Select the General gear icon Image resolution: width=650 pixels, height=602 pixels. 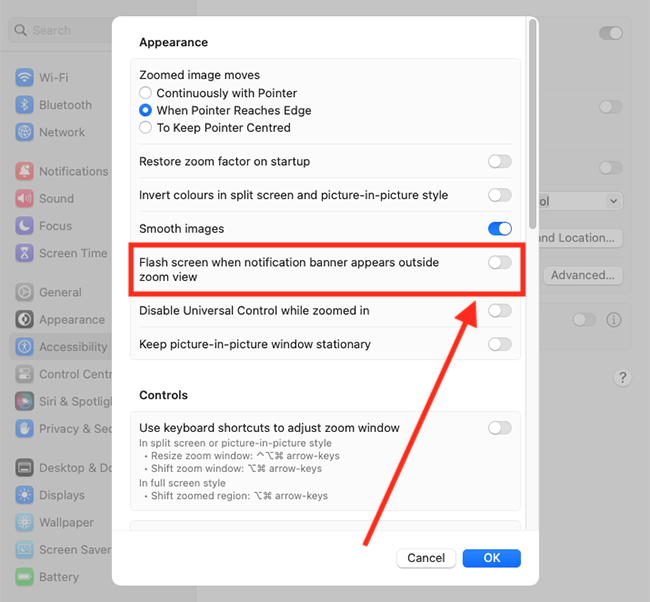(x=24, y=292)
